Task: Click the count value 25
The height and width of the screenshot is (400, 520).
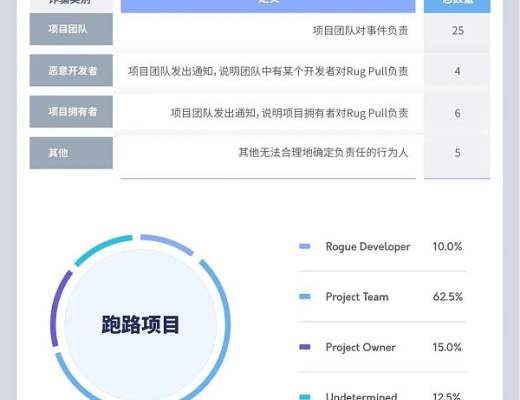Action: [x=457, y=31]
